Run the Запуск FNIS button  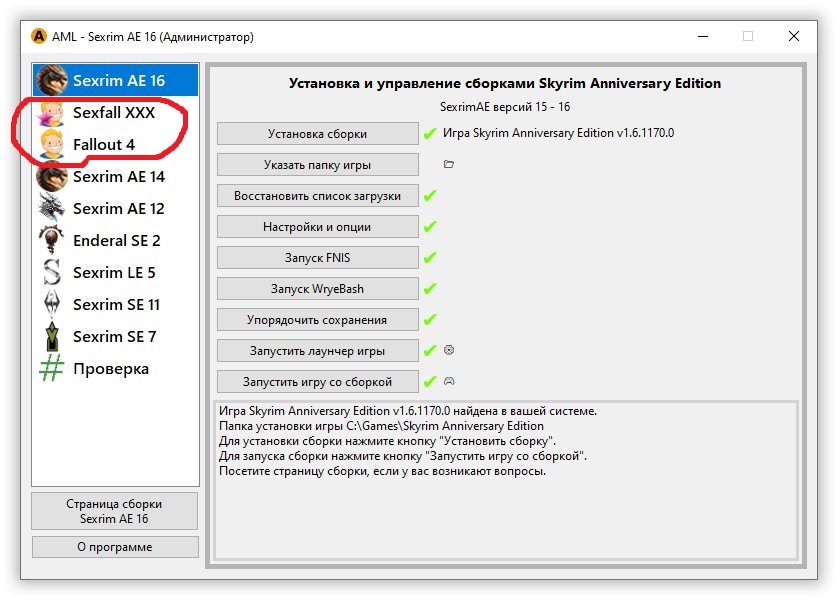pos(317,258)
